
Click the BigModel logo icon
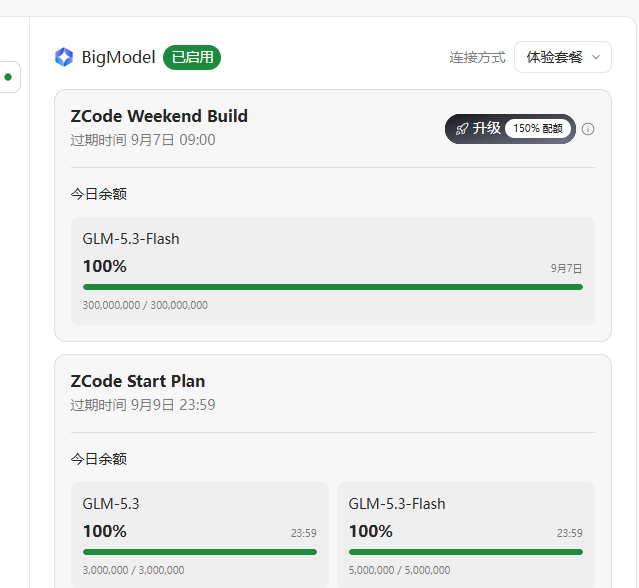(x=64, y=57)
